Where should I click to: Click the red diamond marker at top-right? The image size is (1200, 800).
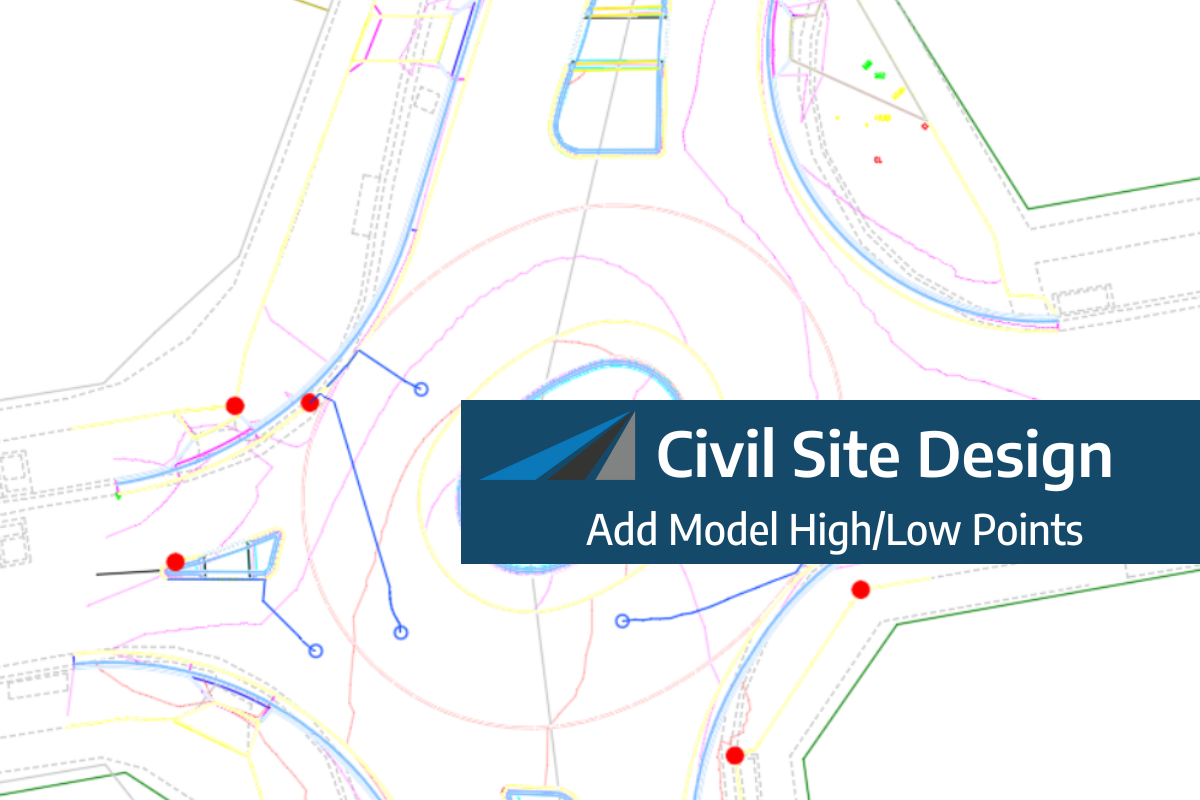(924, 126)
